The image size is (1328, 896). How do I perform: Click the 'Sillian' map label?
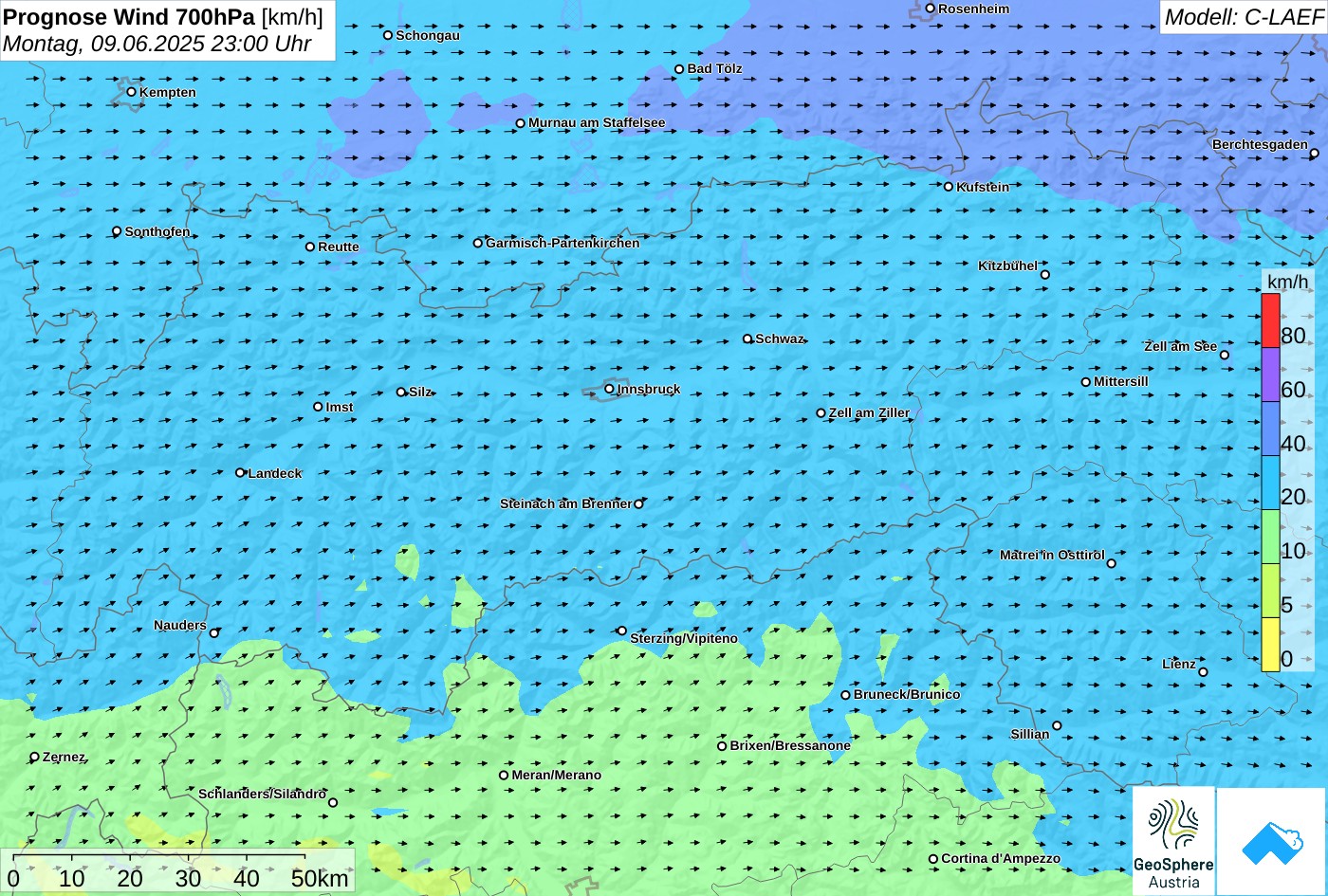1030,734
